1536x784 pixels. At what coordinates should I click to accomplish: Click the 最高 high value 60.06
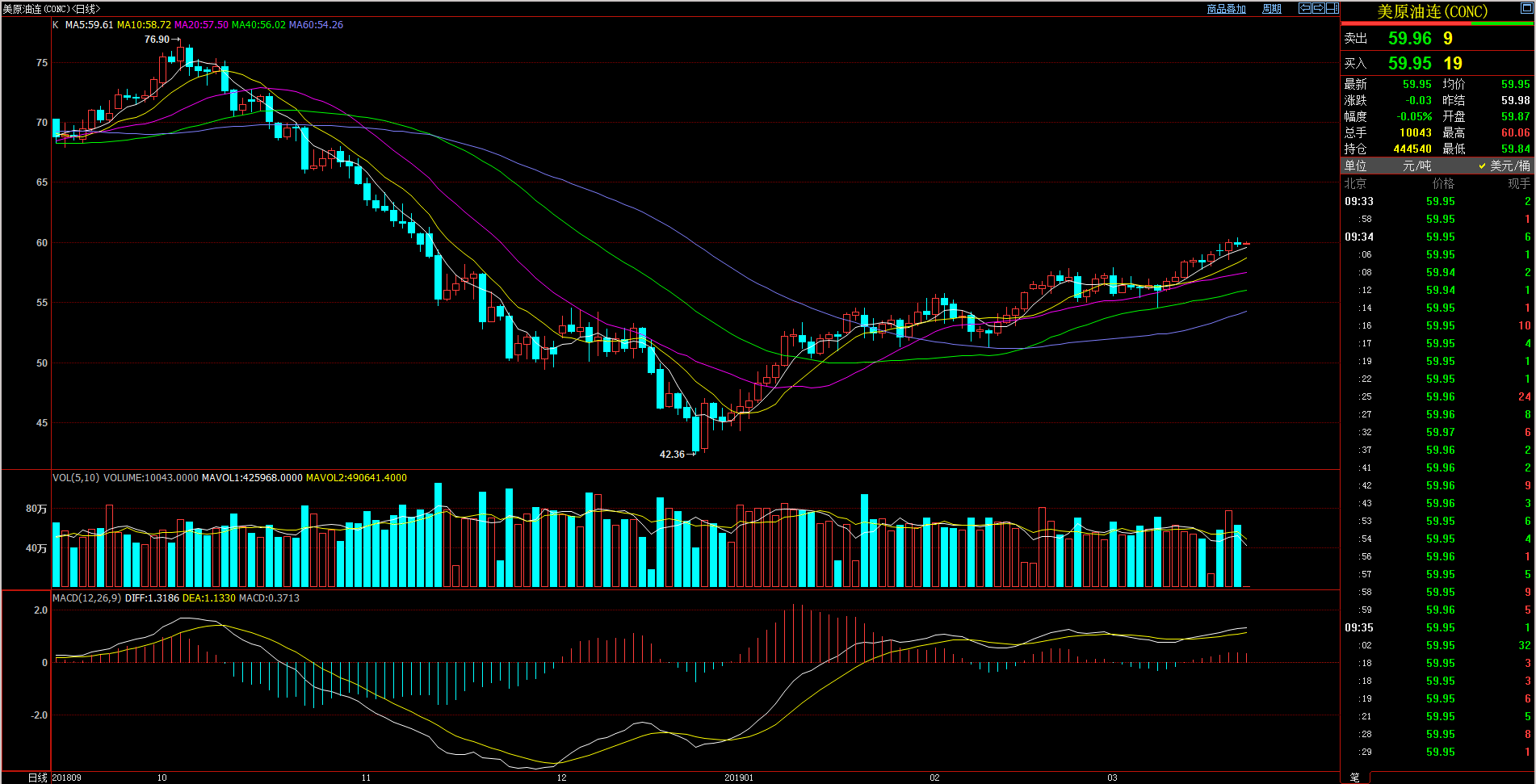pos(1515,133)
